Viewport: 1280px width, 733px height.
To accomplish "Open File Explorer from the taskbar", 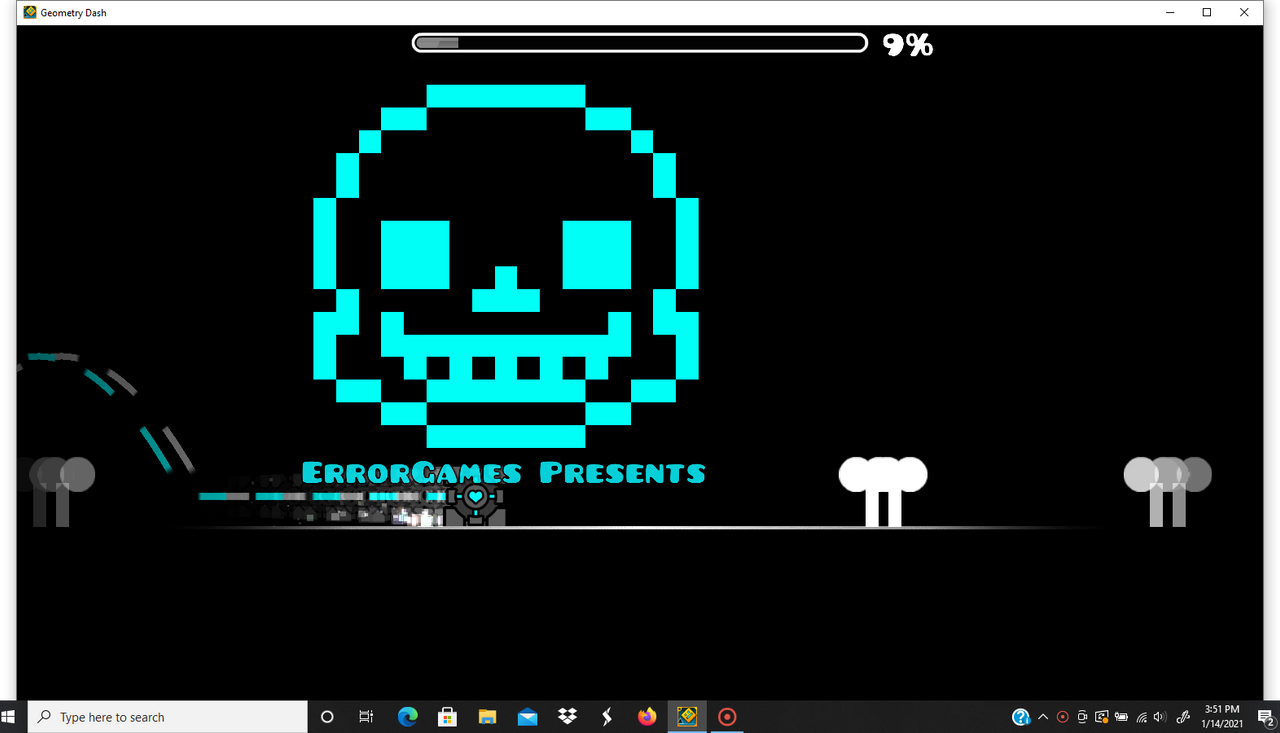I will [487, 717].
